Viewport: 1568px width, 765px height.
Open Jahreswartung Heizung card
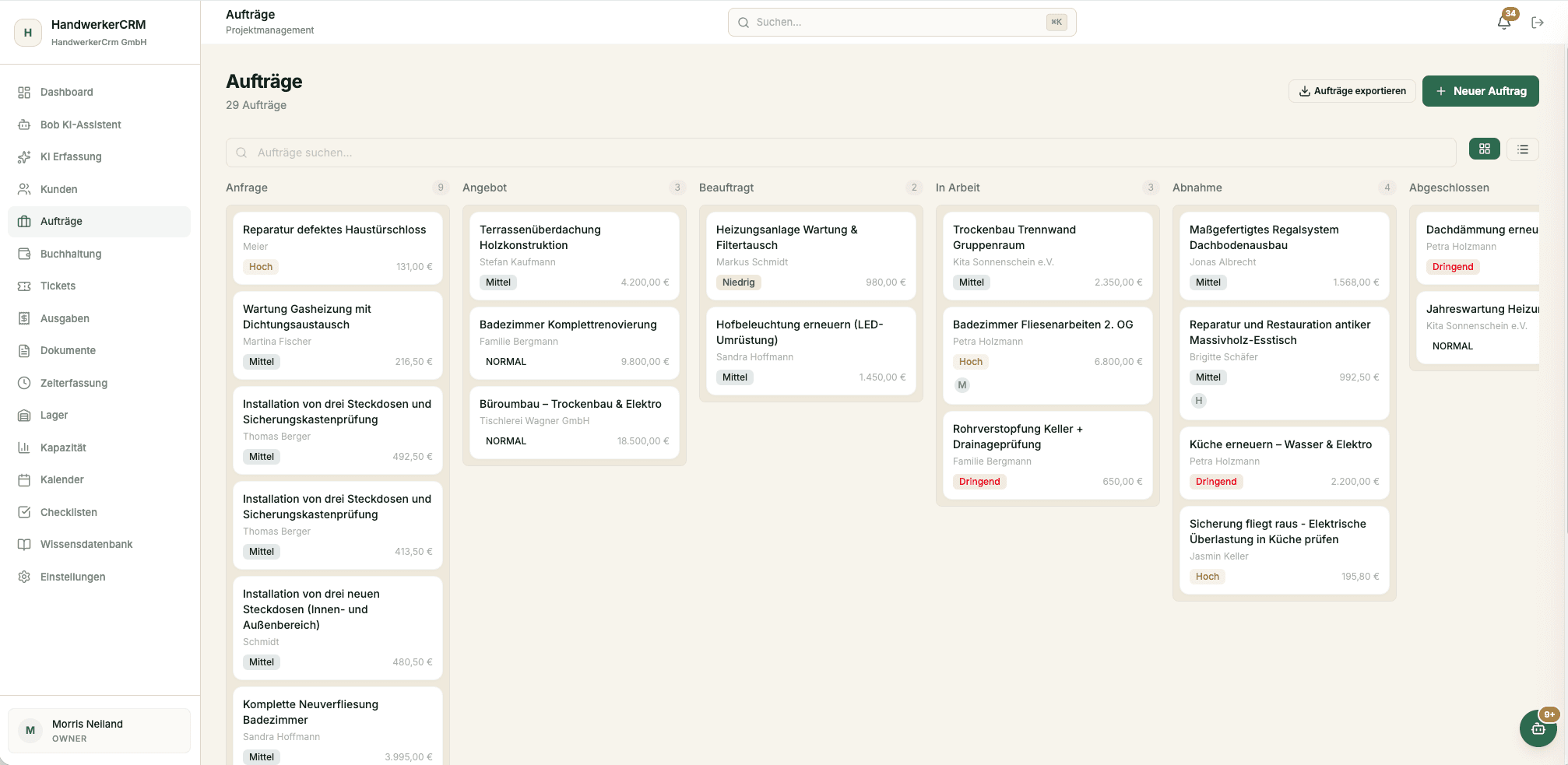1478,328
